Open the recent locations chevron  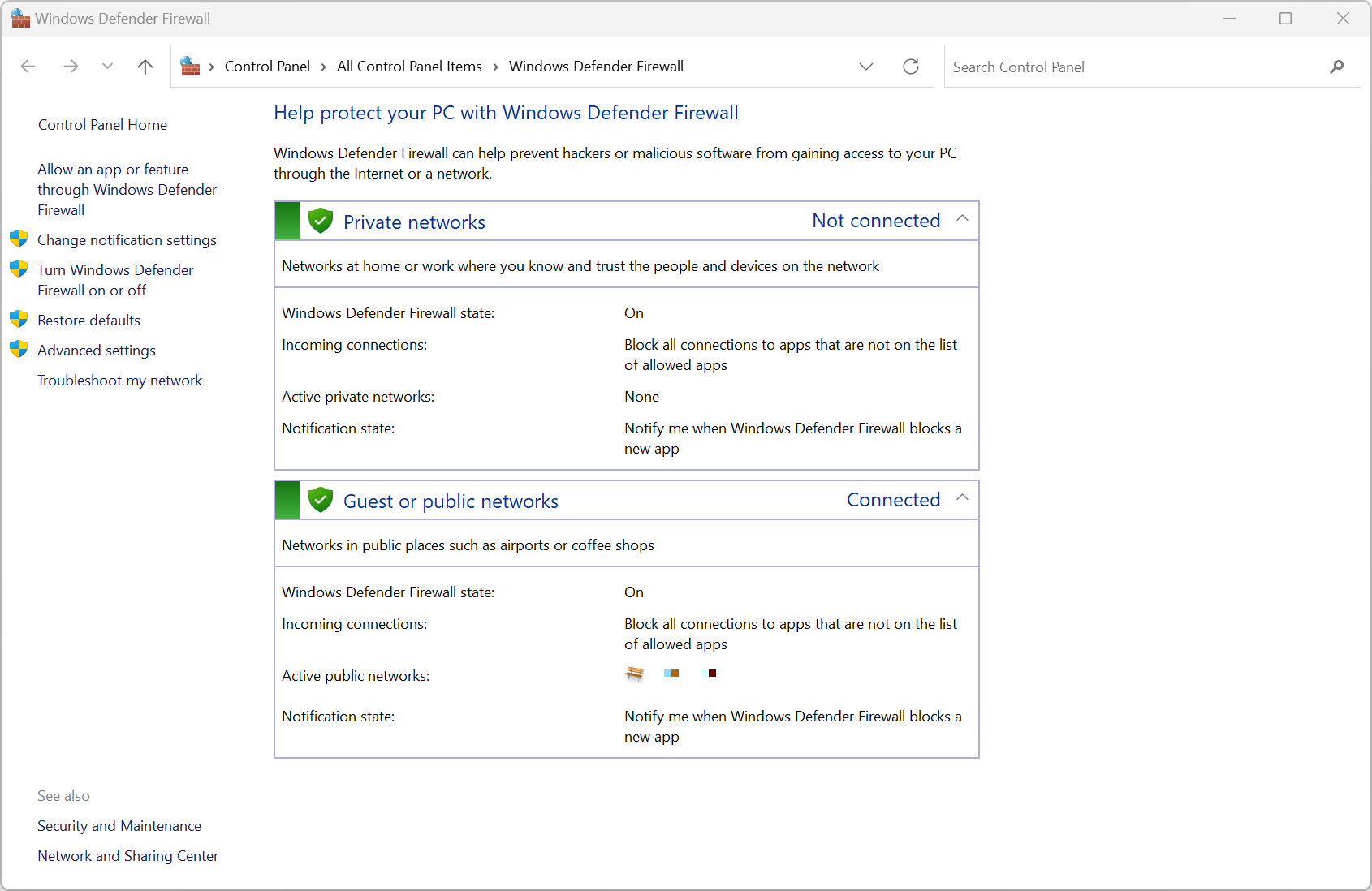[x=107, y=67]
